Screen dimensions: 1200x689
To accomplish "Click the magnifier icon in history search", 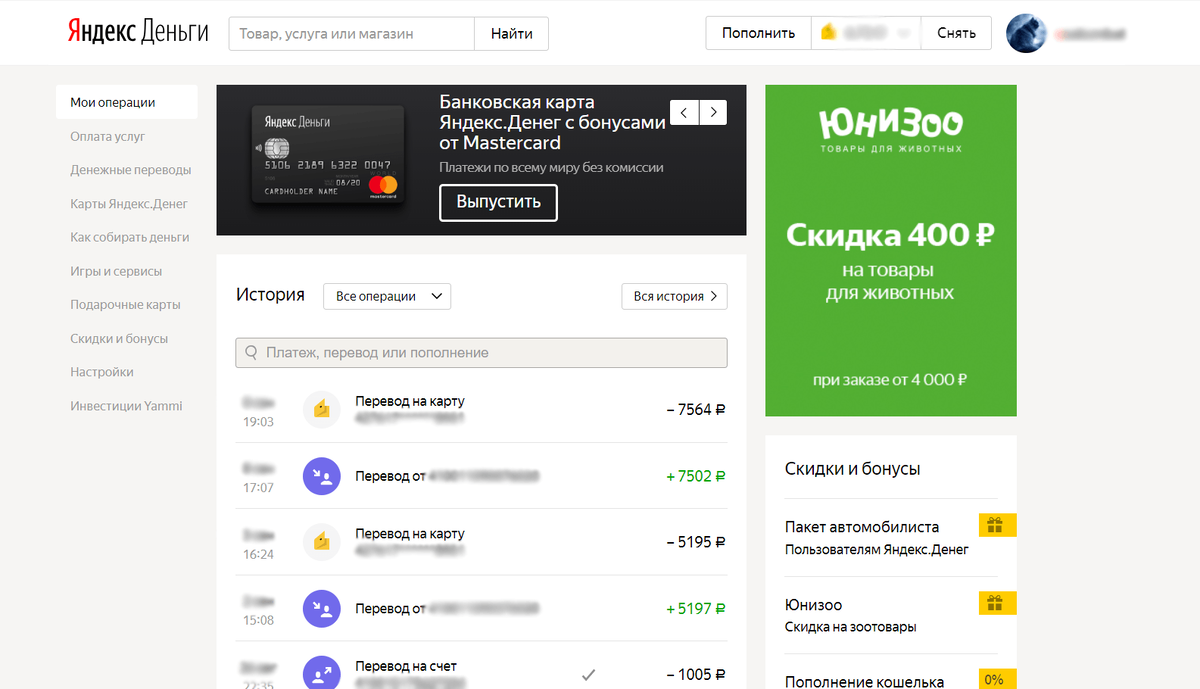I will click(x=251, y=352).
